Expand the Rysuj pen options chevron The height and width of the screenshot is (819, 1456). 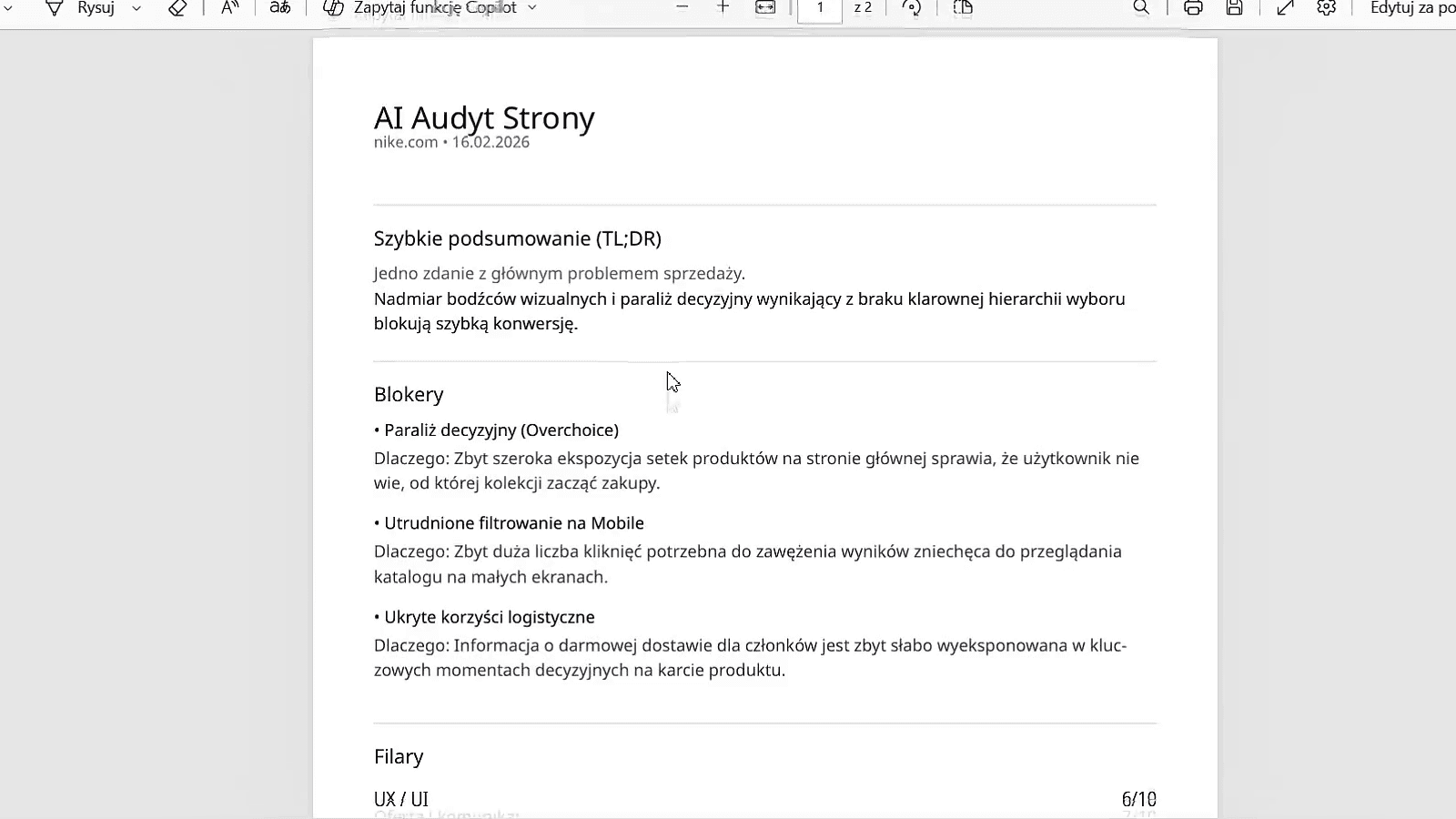pos(136,8)
